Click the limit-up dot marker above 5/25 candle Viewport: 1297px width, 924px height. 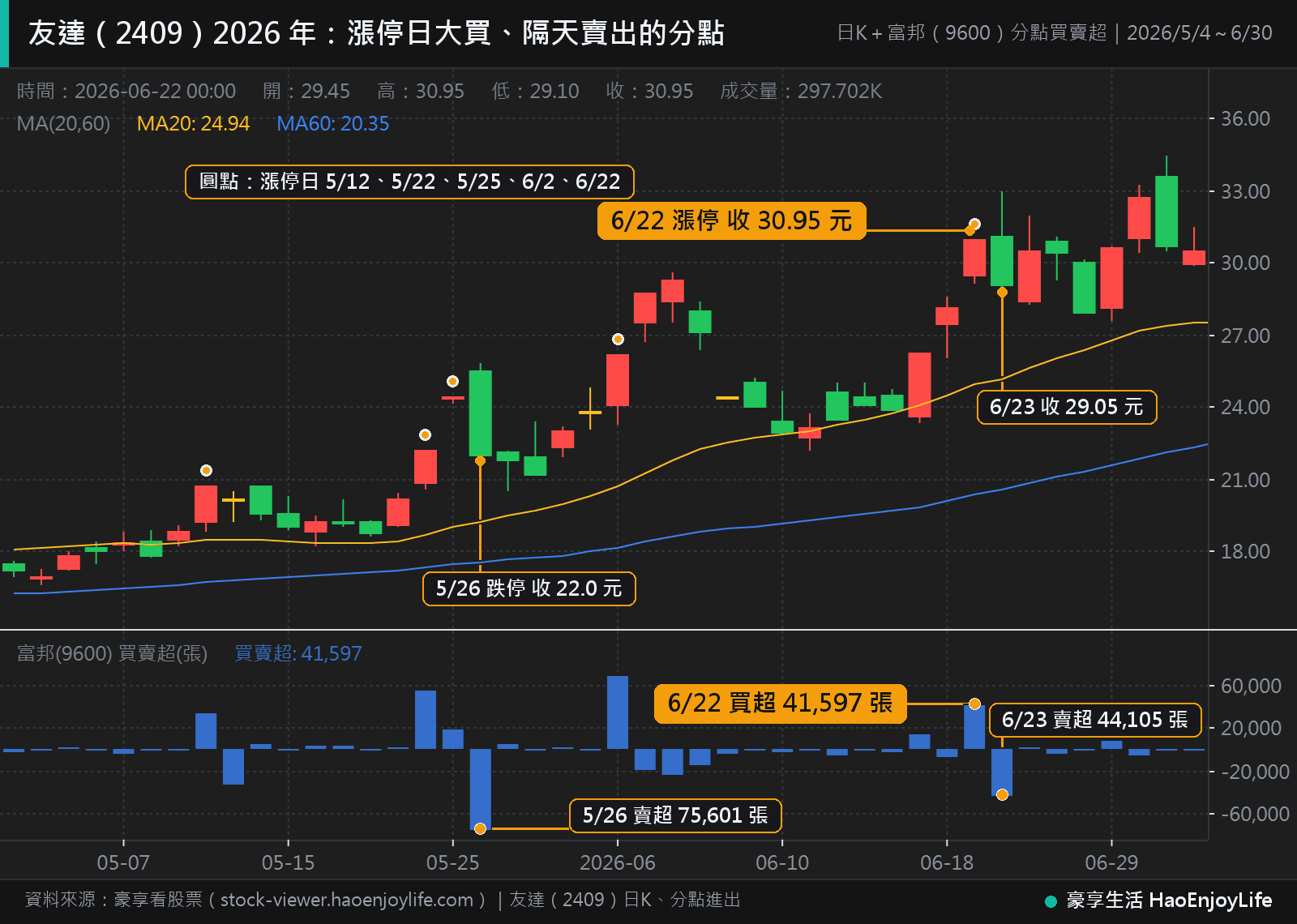452,381
